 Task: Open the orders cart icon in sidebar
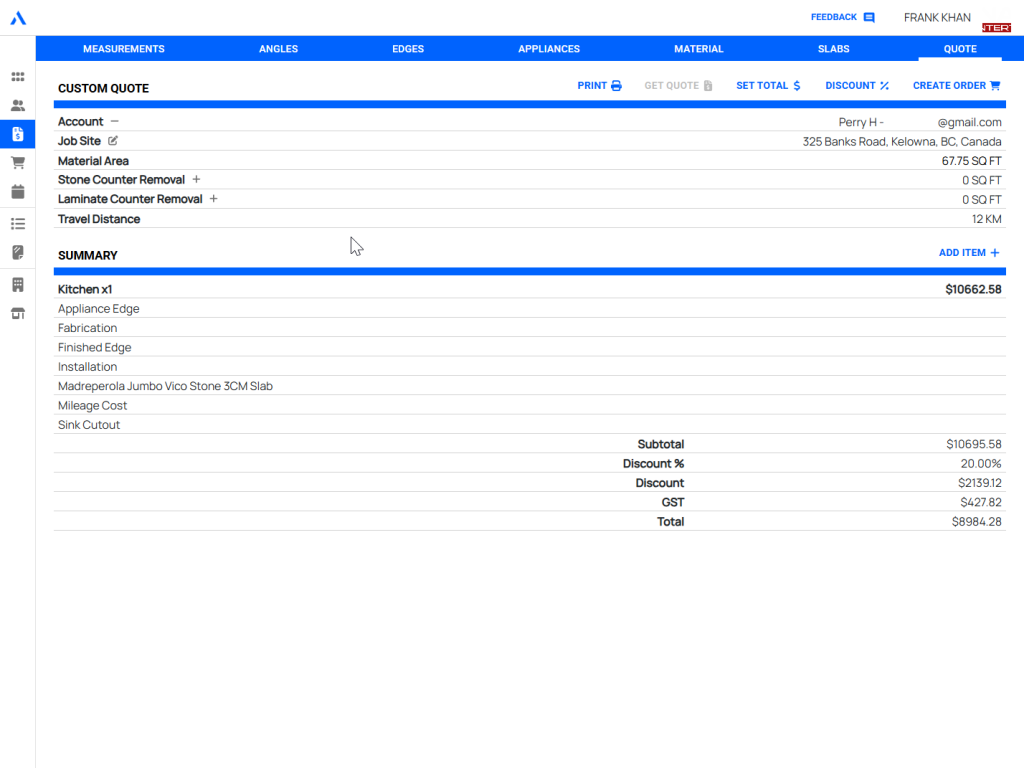coord(18,163)
